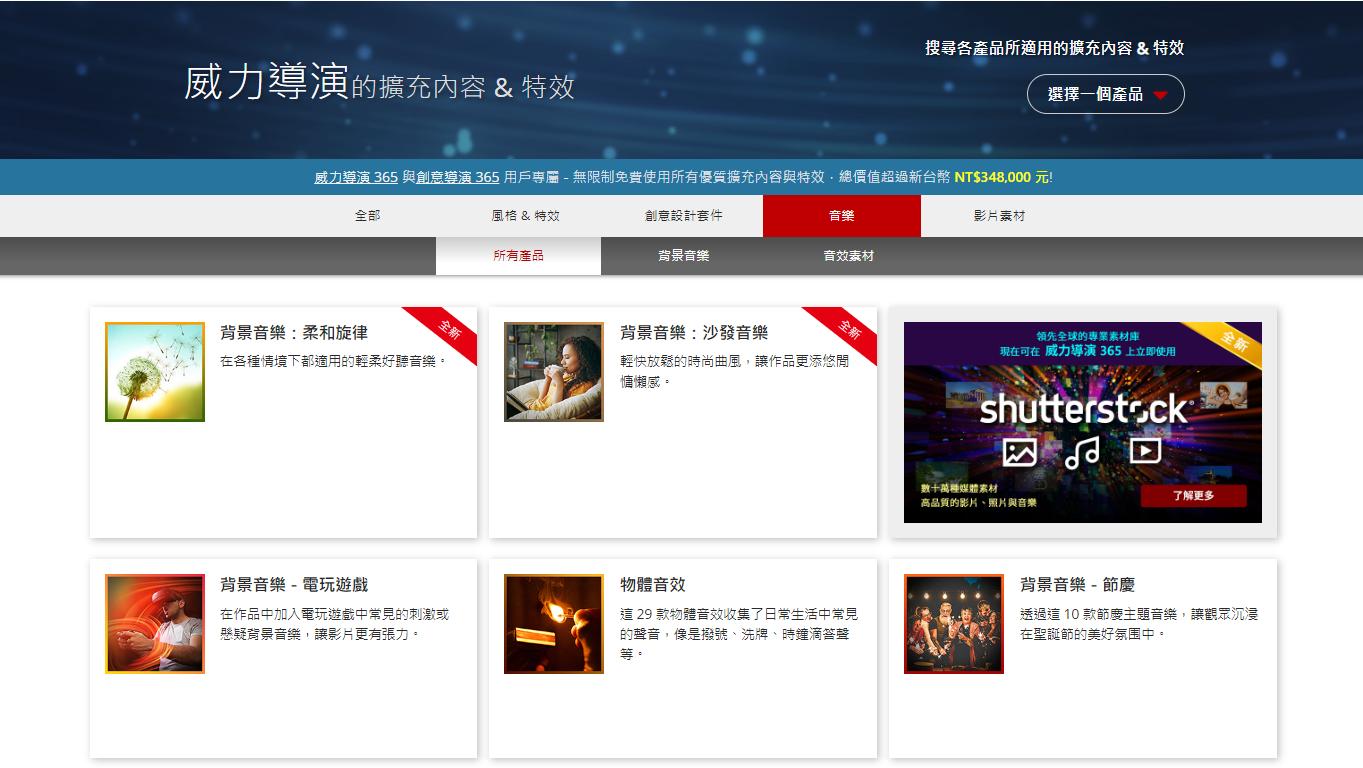Open the 創意設計套件 tab
The image size is (1363, 768).
point(684,216)
